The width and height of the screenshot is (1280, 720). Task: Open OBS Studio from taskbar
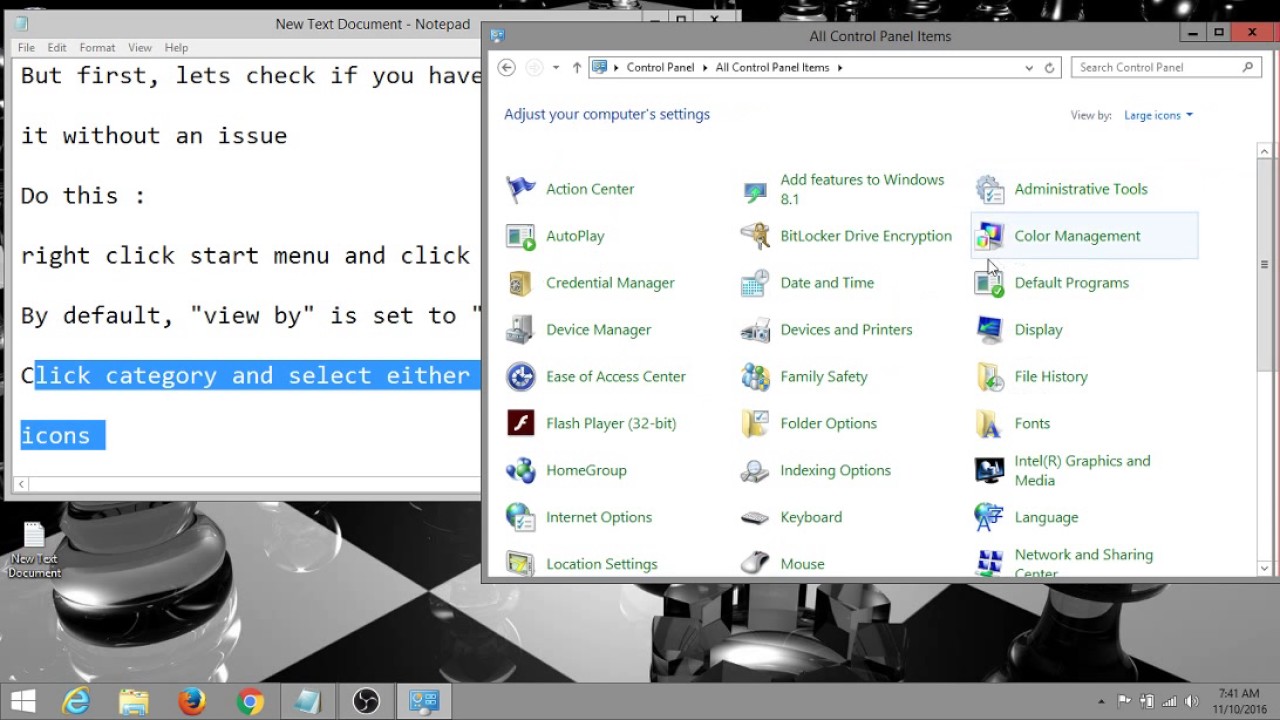[366, 701]
